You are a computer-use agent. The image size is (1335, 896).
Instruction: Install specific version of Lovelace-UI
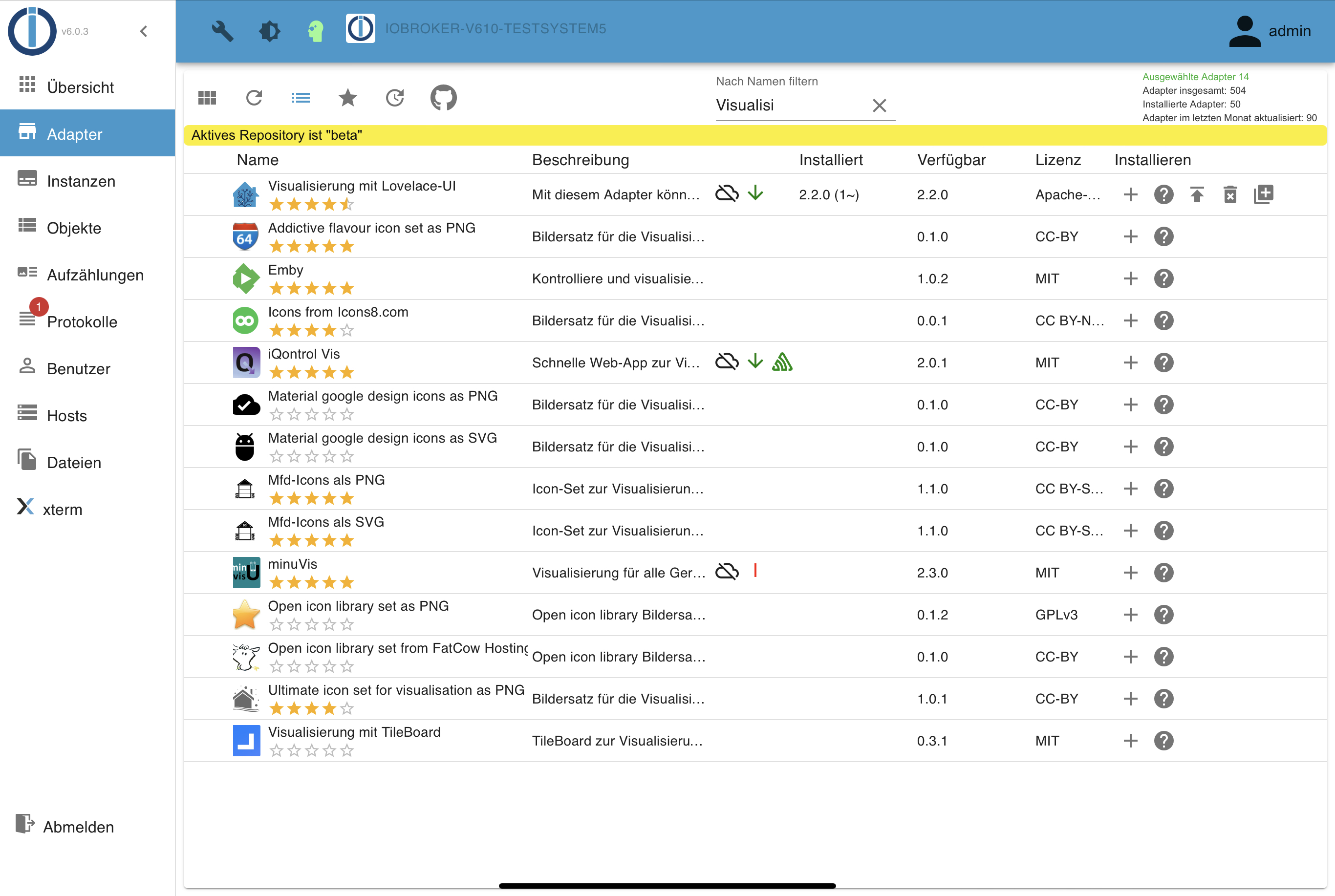pyautogui.click(x=1263, y=195)
